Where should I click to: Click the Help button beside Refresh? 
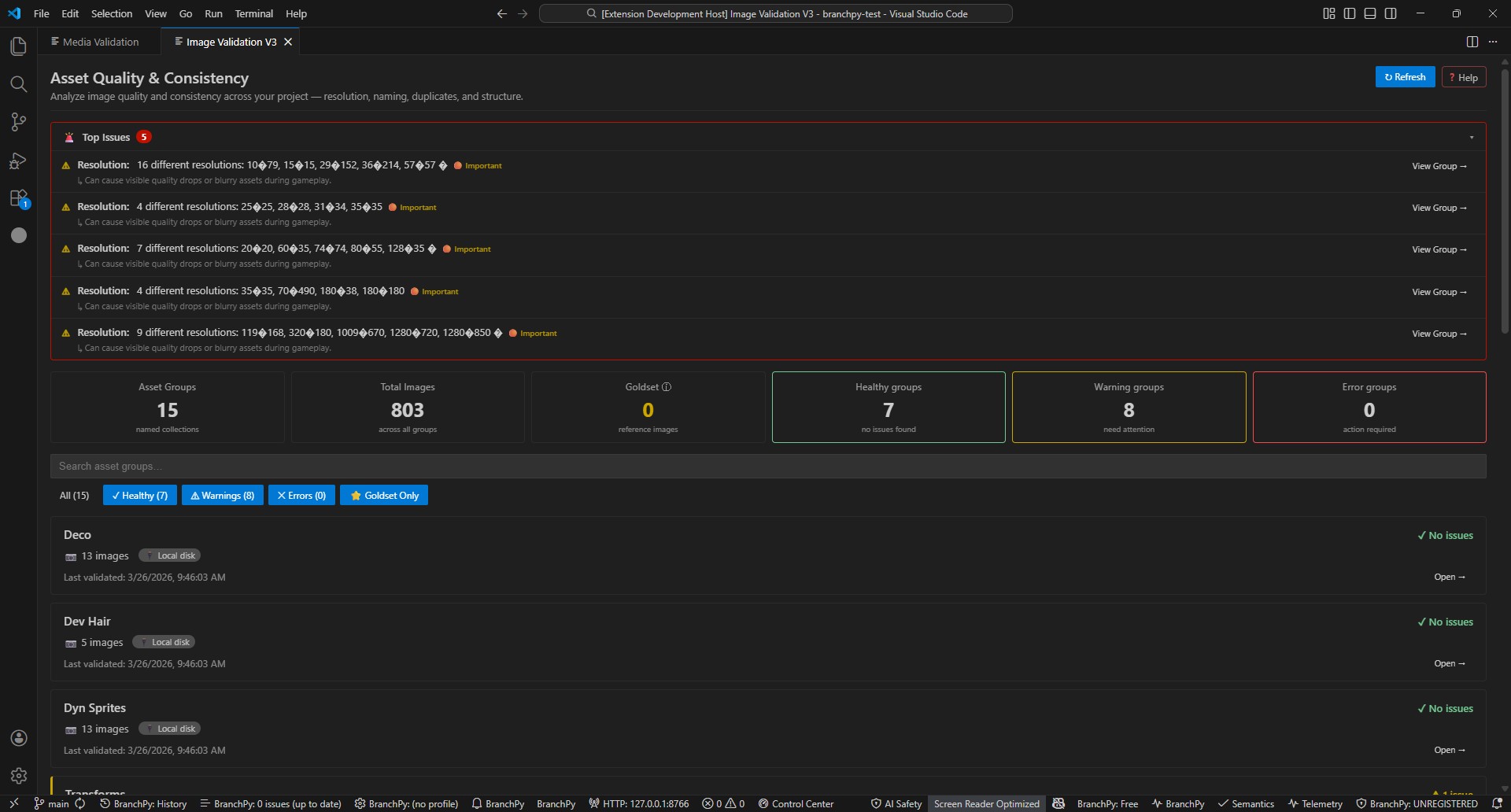coord(1464,77)
